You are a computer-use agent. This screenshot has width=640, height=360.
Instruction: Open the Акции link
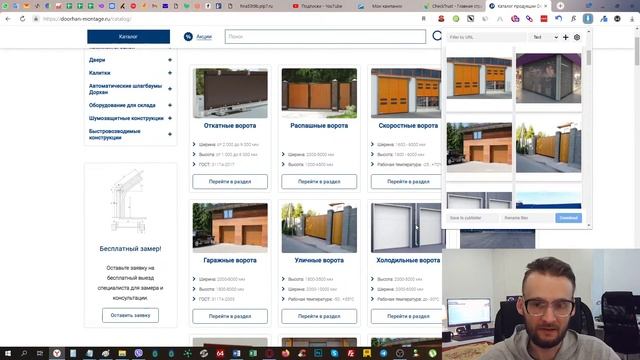point(204,37)
